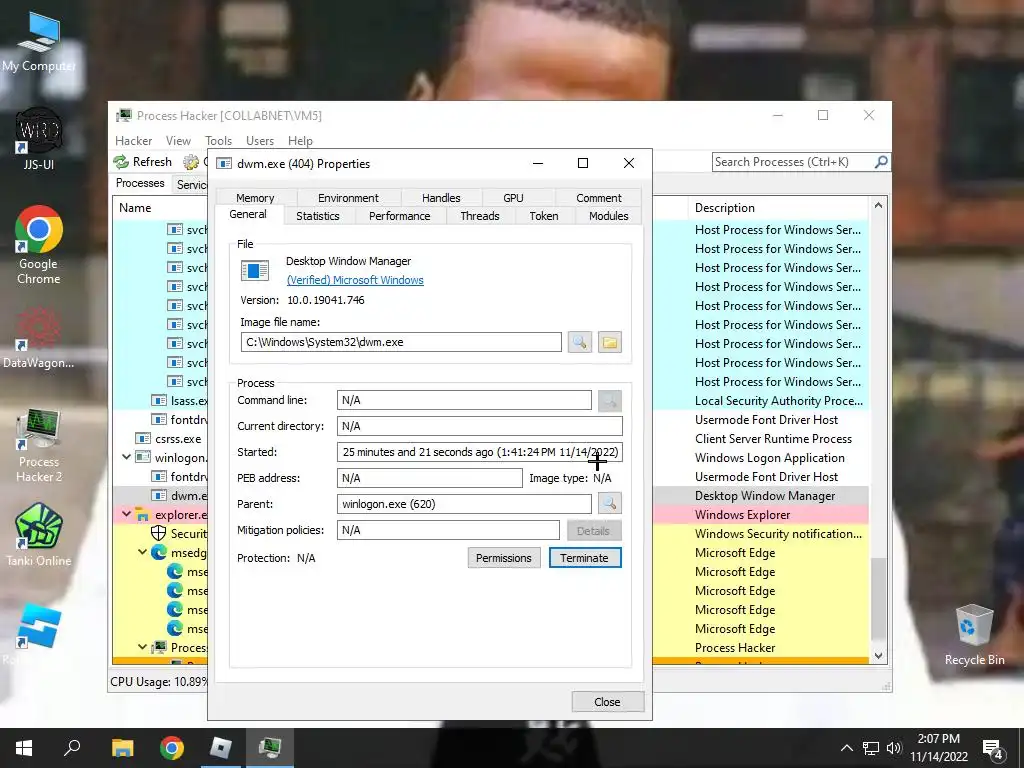Viewport: 1024px width, 768px height.
Task: Open the Roblox Studio taskbar icon
Action: tap(221, 748)
